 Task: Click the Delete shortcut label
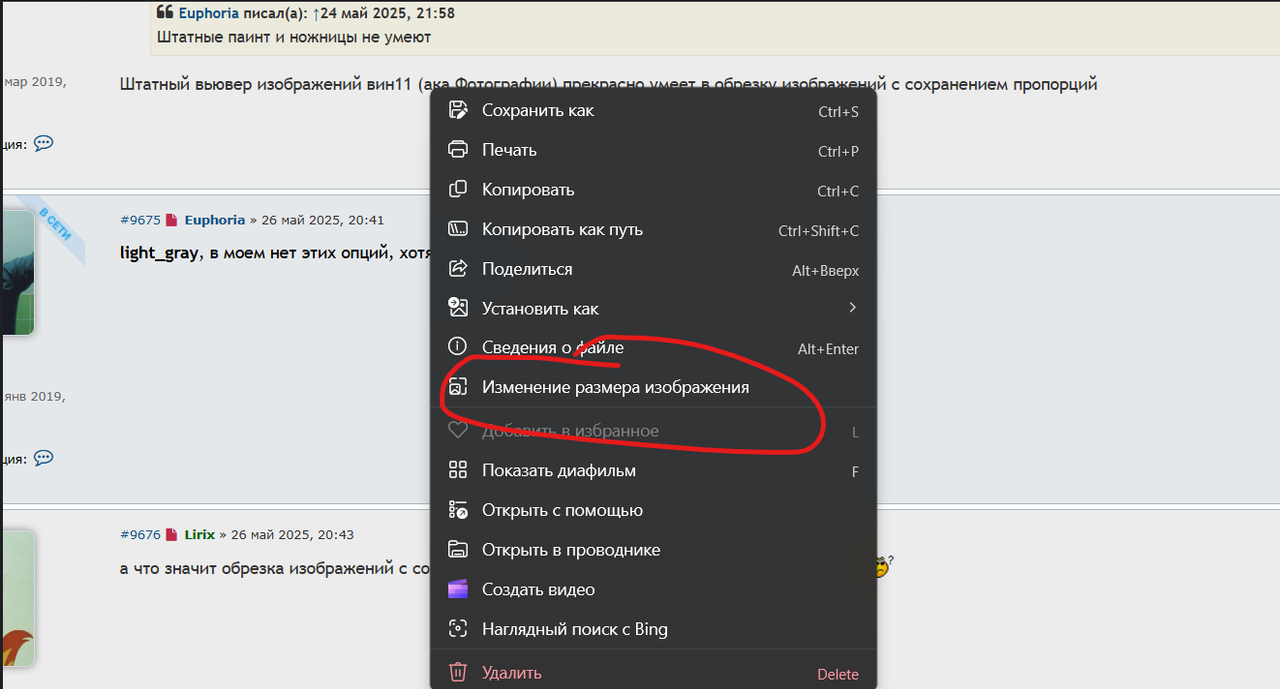(838, 674)
